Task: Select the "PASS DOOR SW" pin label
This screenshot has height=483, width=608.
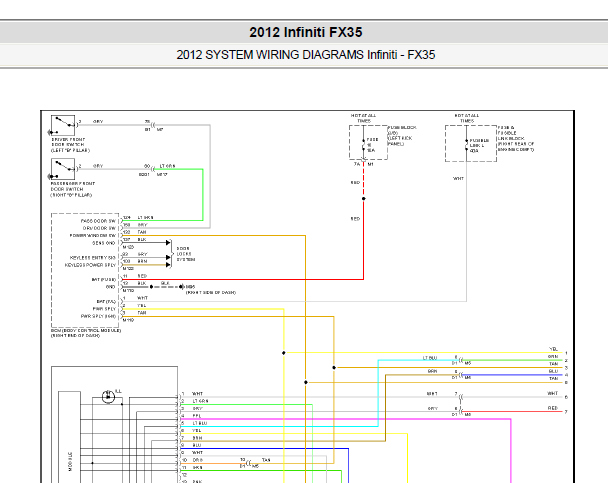Action: pos(98,221)
